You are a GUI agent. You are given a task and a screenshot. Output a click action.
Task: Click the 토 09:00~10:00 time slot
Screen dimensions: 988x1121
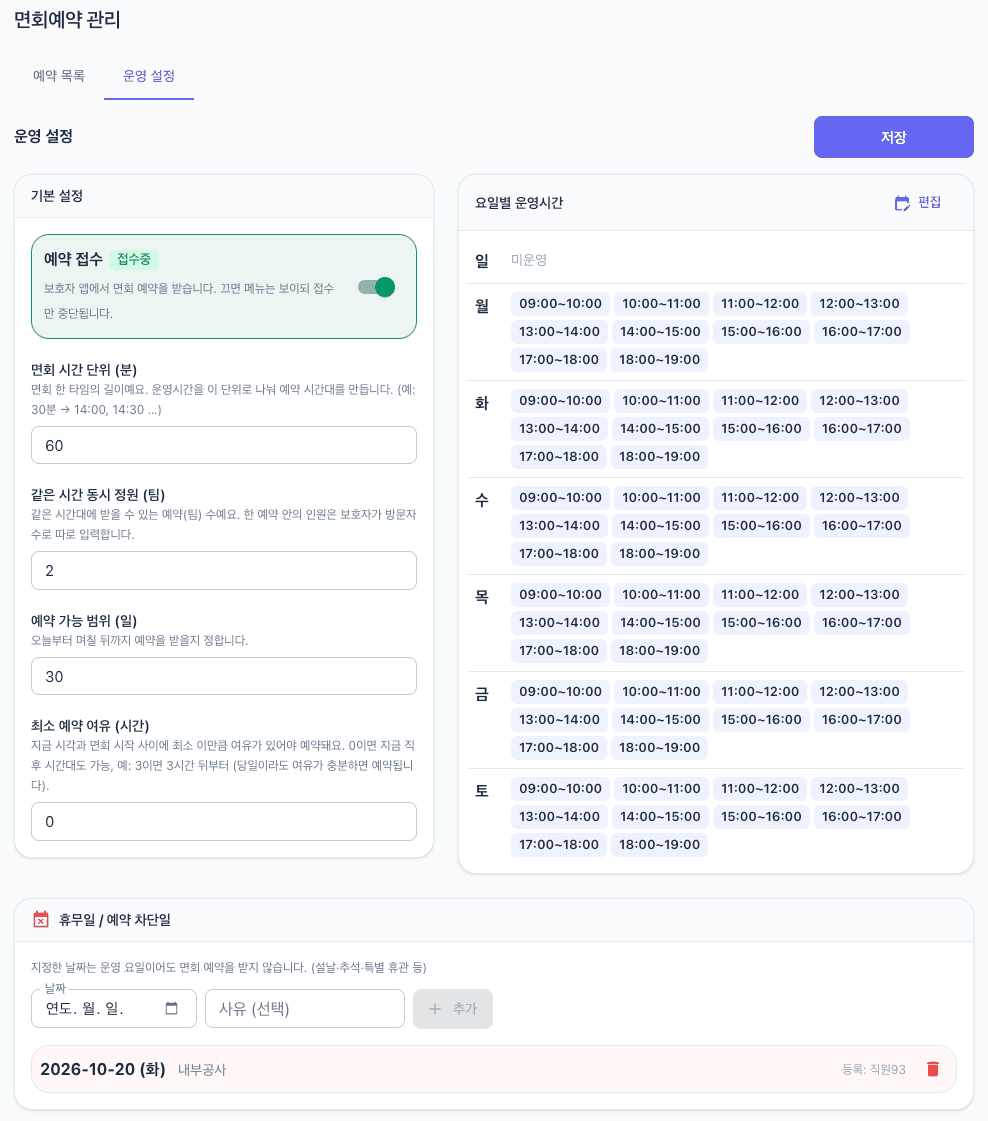tap(560, 789)
